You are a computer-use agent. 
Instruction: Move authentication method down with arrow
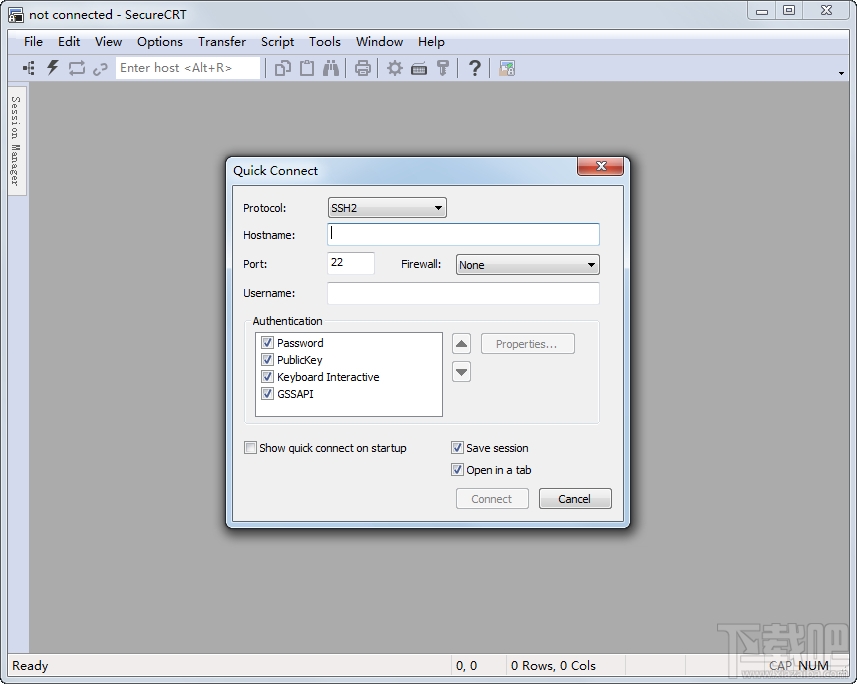coord(461,372)
